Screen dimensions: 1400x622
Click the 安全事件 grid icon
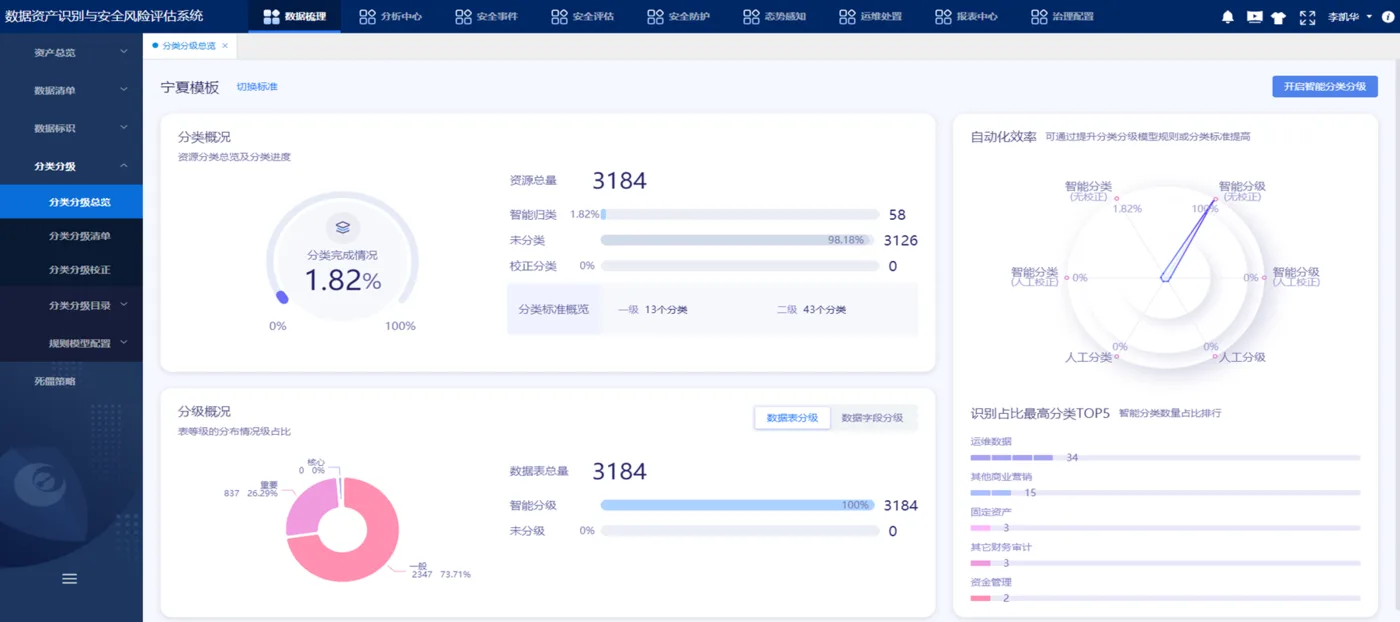(463, 16)
